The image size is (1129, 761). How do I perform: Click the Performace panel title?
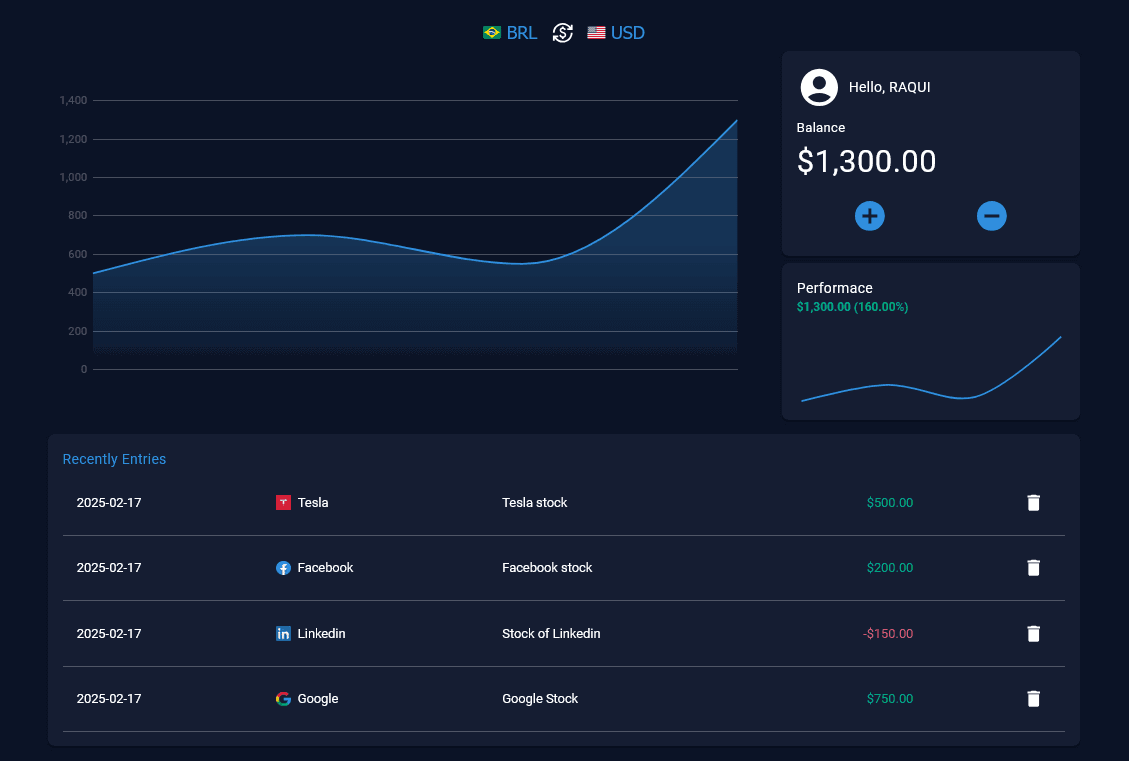pyautogui.click(x=834, y=288)
